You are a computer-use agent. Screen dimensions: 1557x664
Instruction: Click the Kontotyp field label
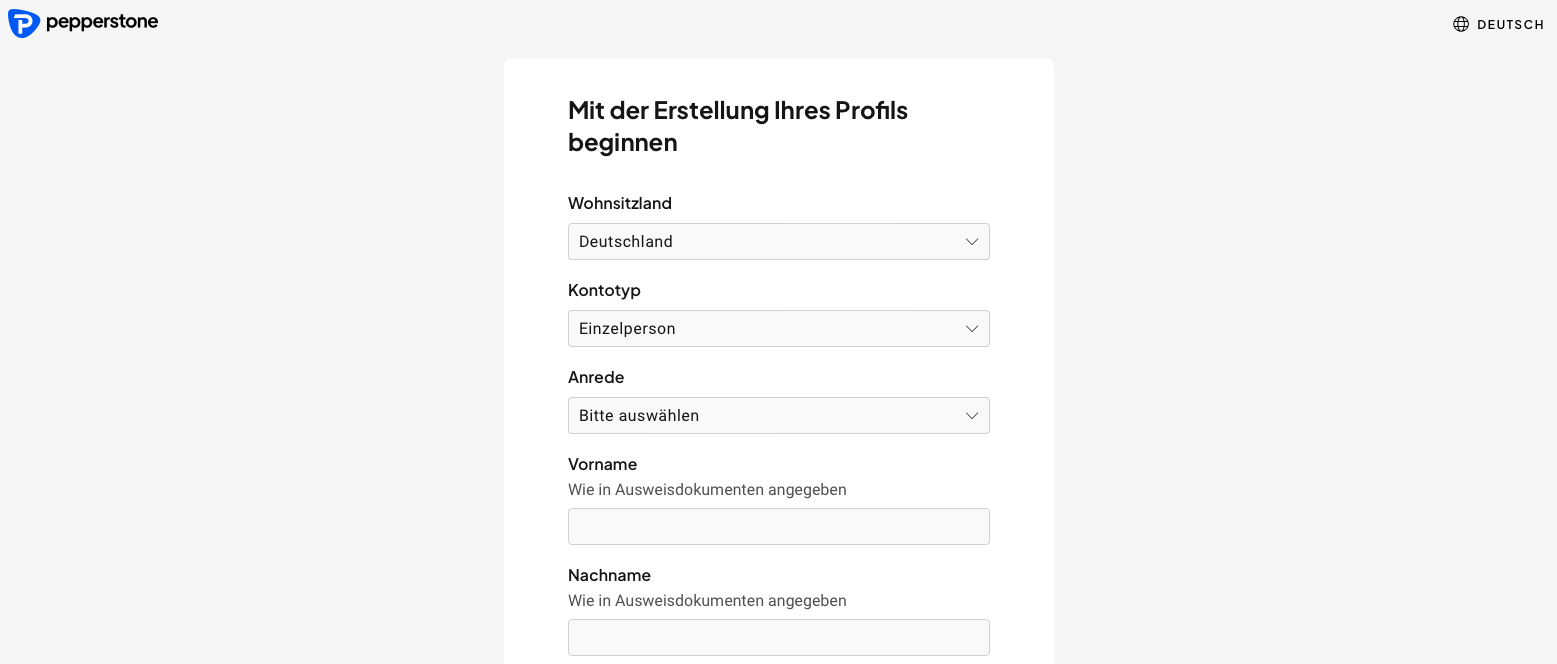(x=604, y=290)
